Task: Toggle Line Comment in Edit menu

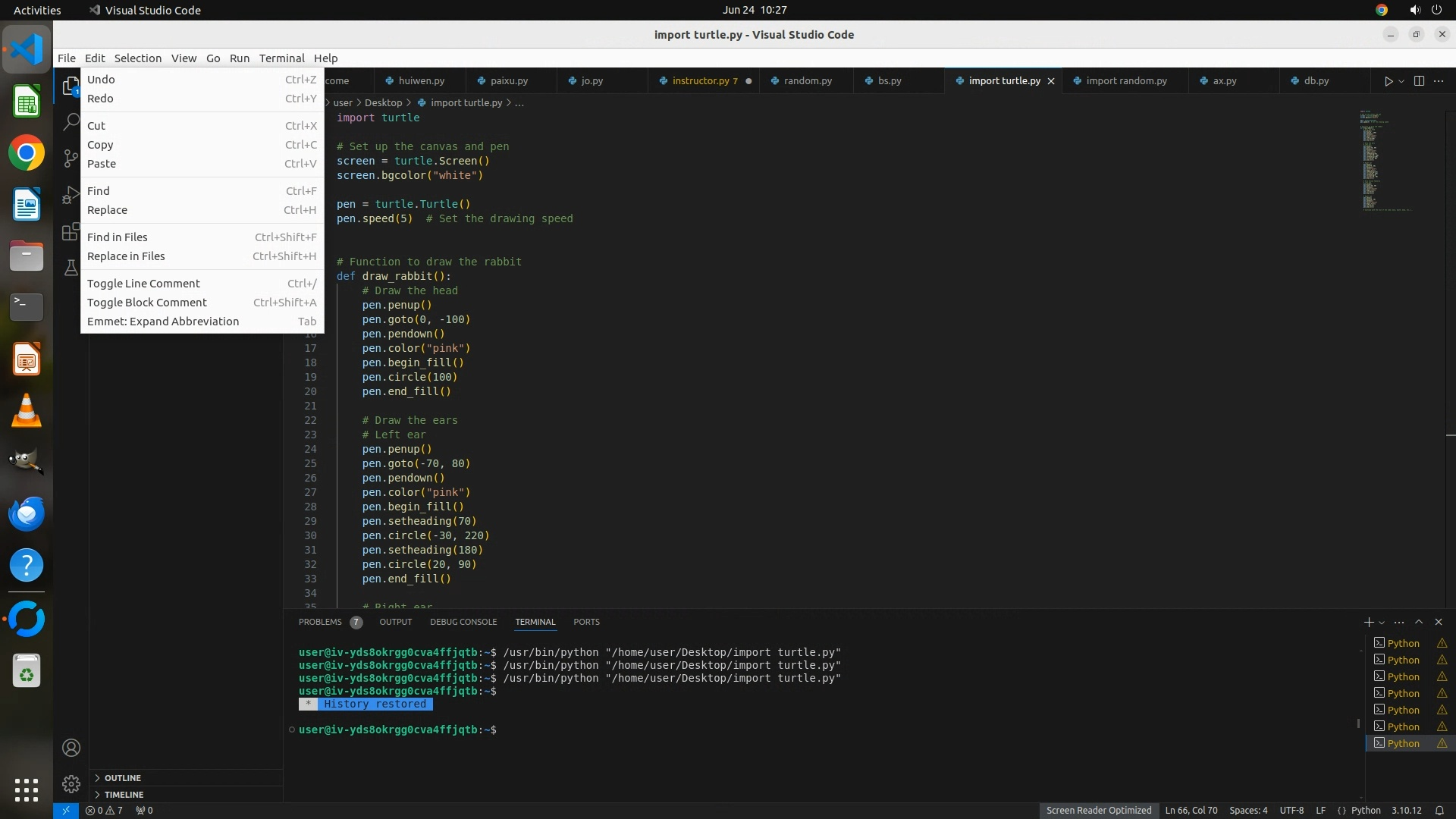Action: 143,284
